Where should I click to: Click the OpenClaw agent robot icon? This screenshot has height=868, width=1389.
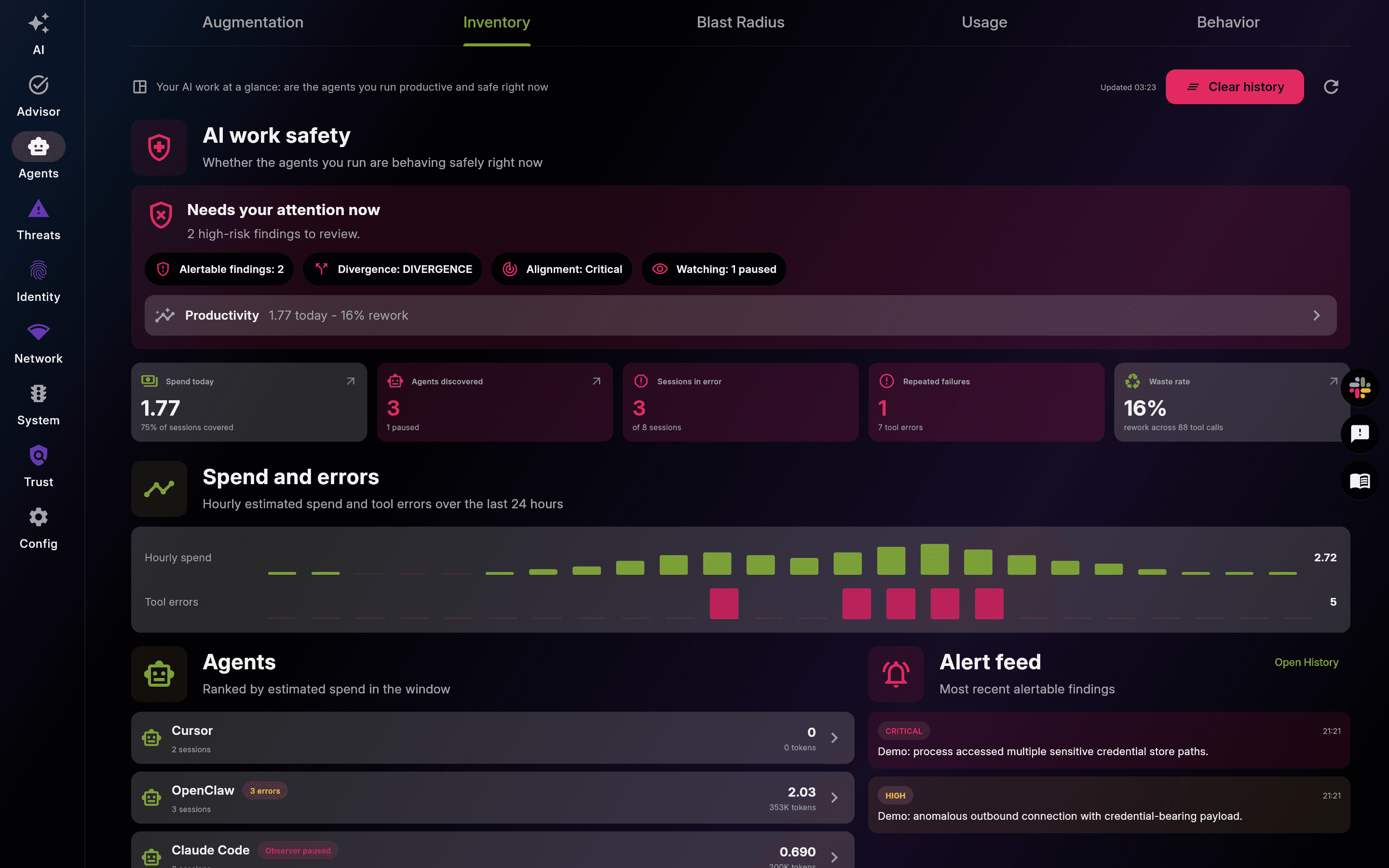pos(151,798)
